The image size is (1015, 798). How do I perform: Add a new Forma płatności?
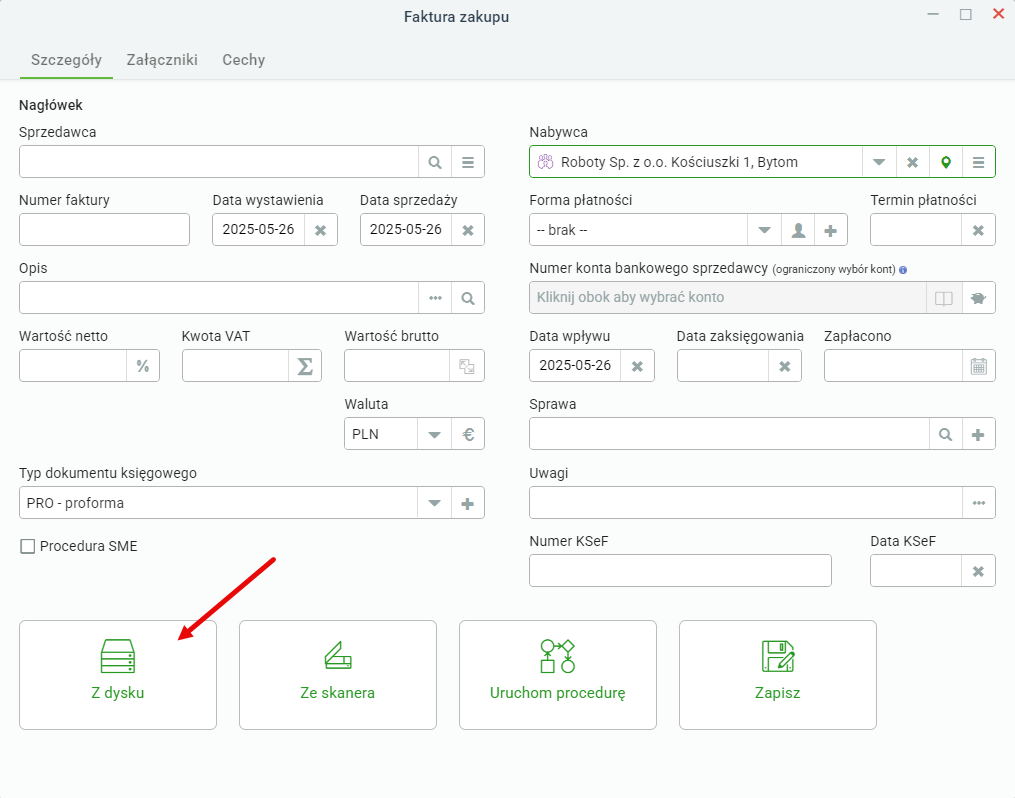831,230
